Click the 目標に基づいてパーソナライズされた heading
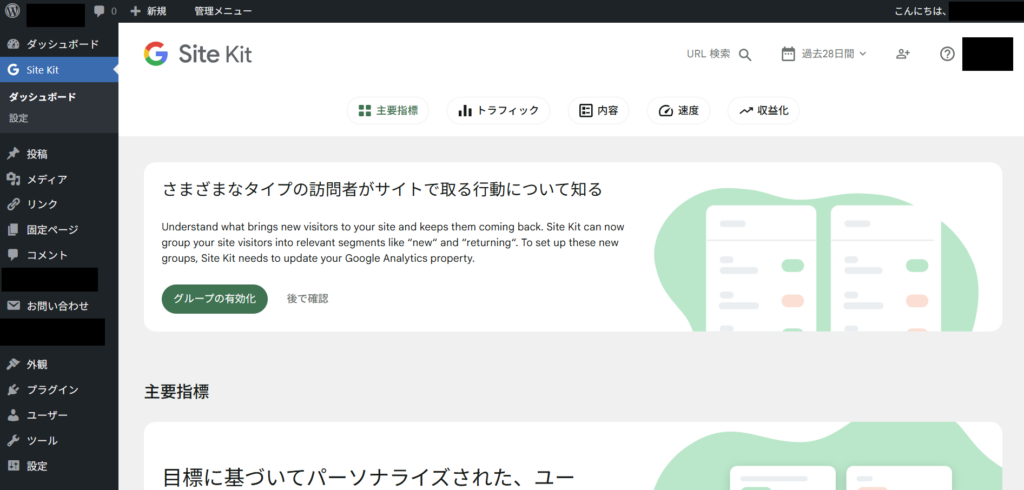Image resolution: width=1024 pixels, height=490 pixels. pyautogui.click(x=368, y=476)
